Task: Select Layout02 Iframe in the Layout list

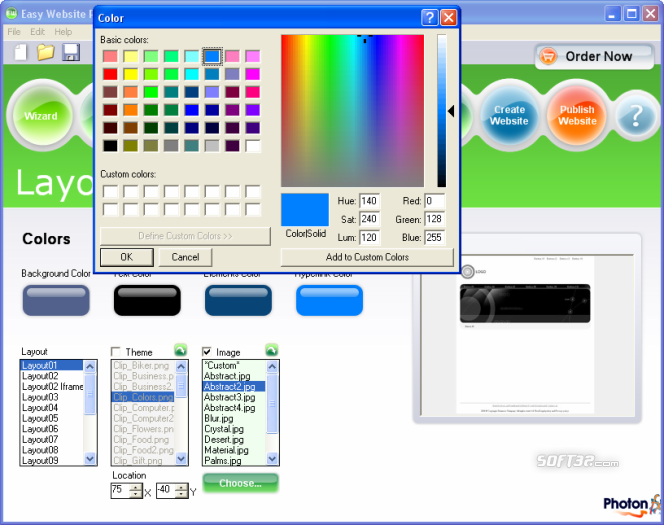Action: (53, 387)
